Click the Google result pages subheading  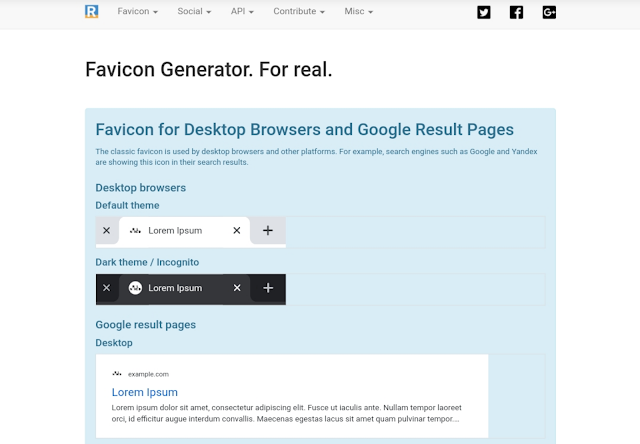[146, 325]
